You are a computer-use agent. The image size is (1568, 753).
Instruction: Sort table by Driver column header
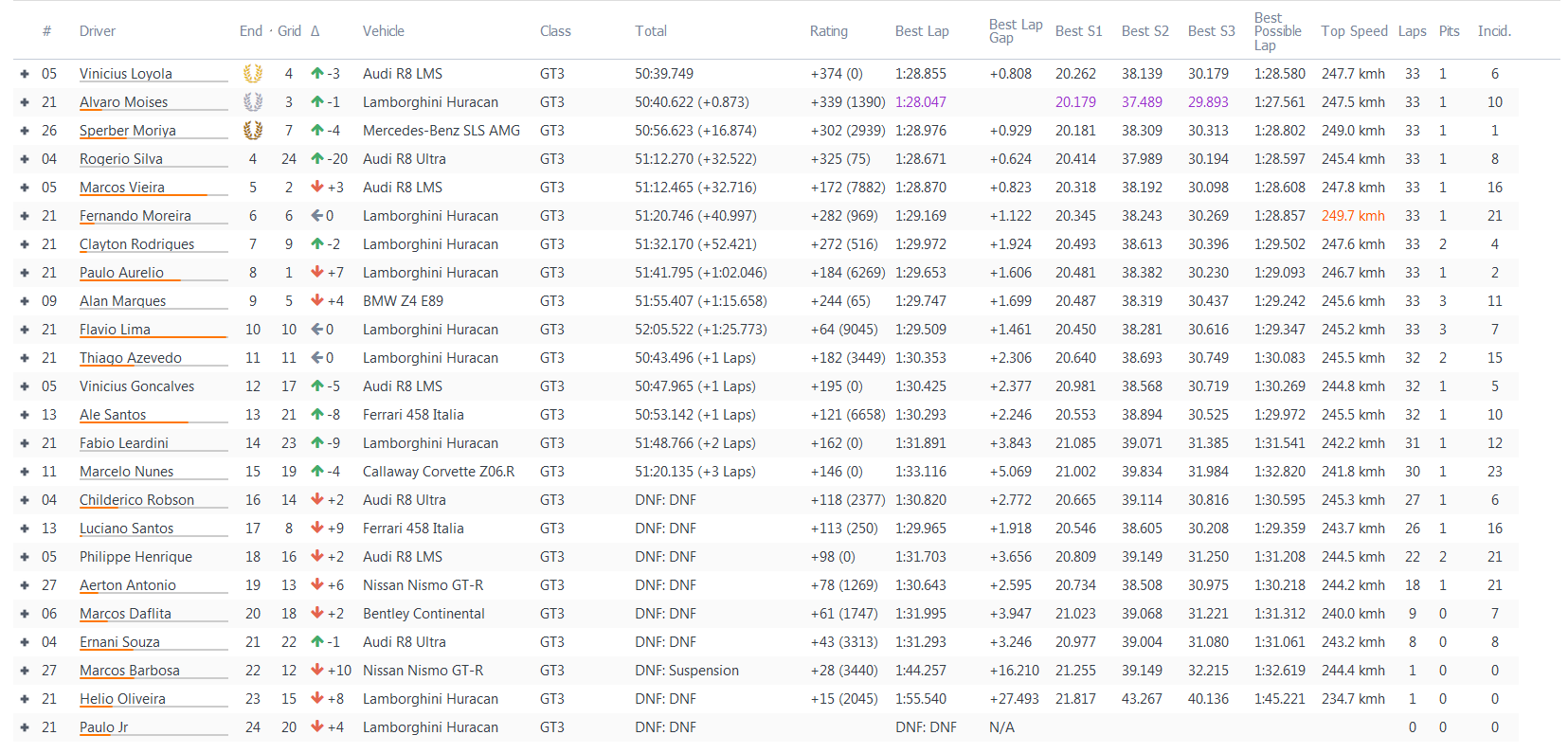pos(98,31)
